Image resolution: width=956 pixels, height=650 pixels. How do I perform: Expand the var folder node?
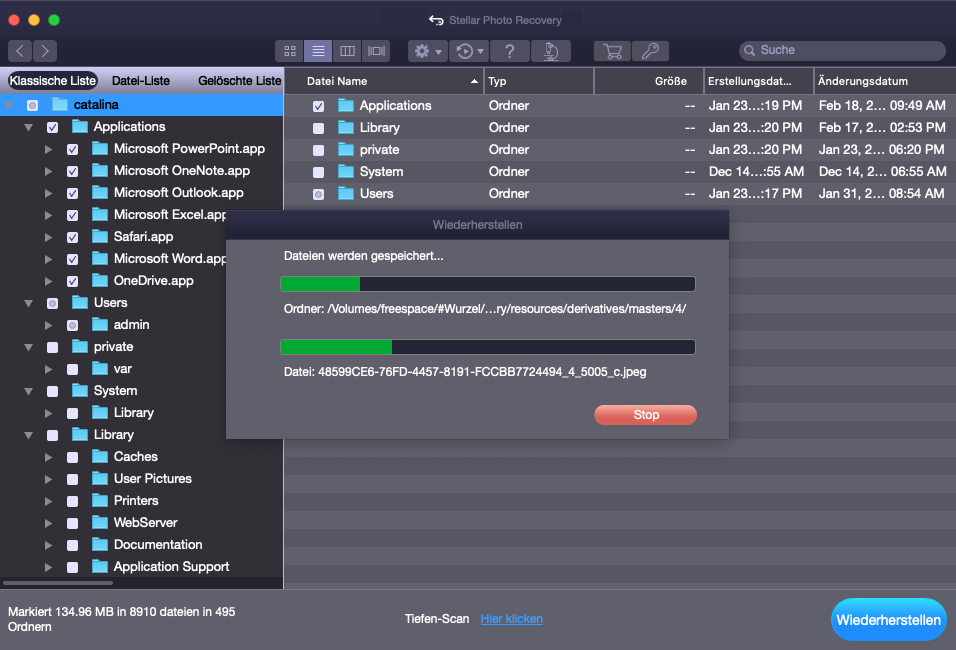[48, 369]
